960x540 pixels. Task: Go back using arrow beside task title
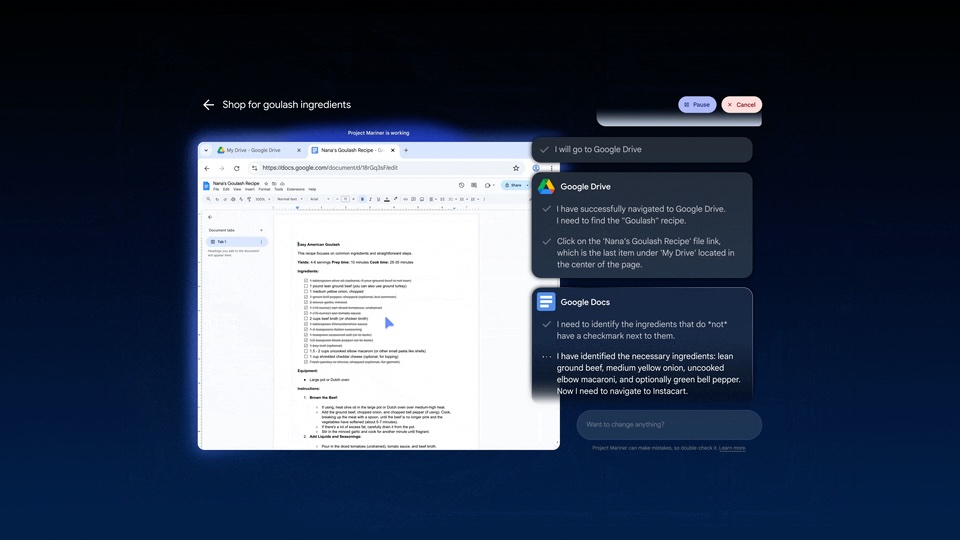pos(208,105)
